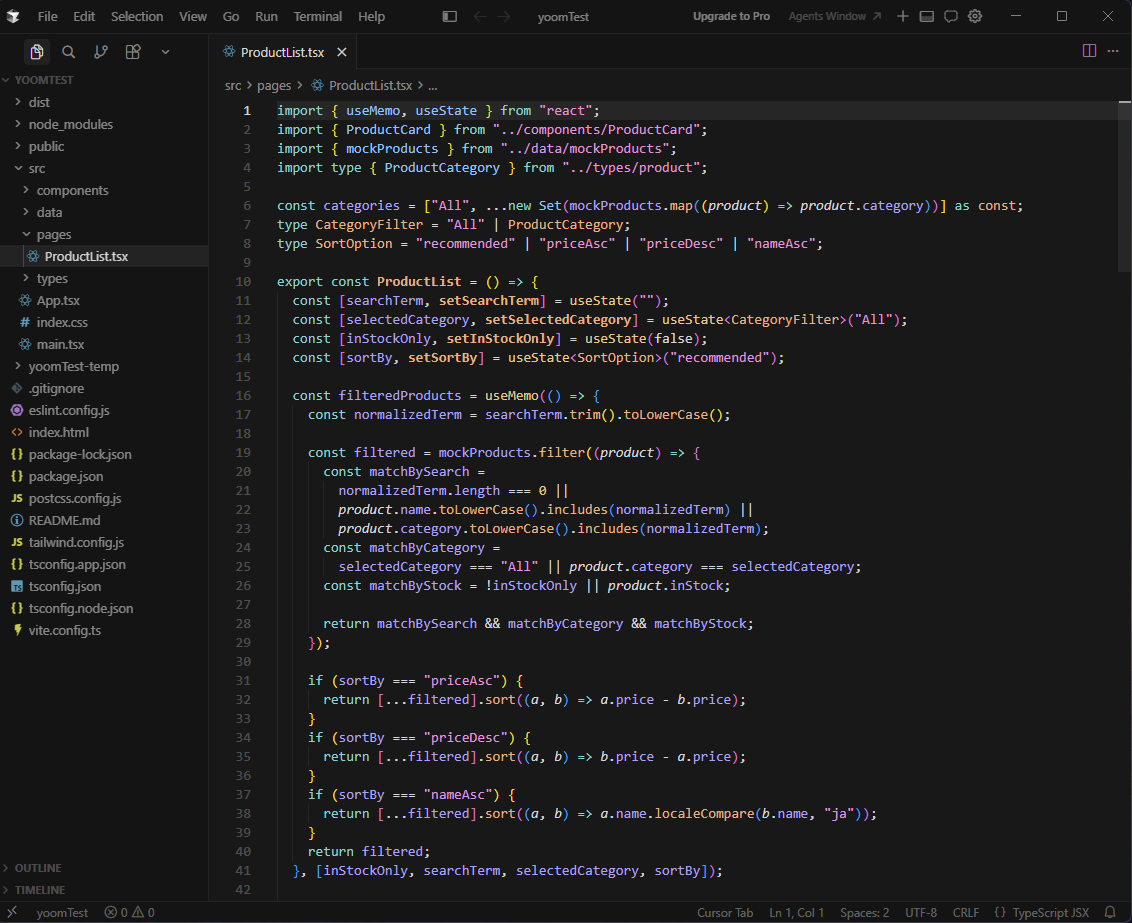The height and width of the screenshot is (923, 1132).
Task: Select ProductList.tsx in the file tree
Action: (x=105, y=256)
